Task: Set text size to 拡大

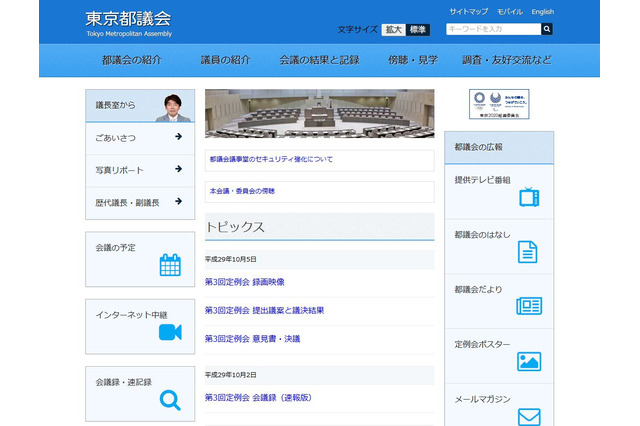Action: pos(393,29)
